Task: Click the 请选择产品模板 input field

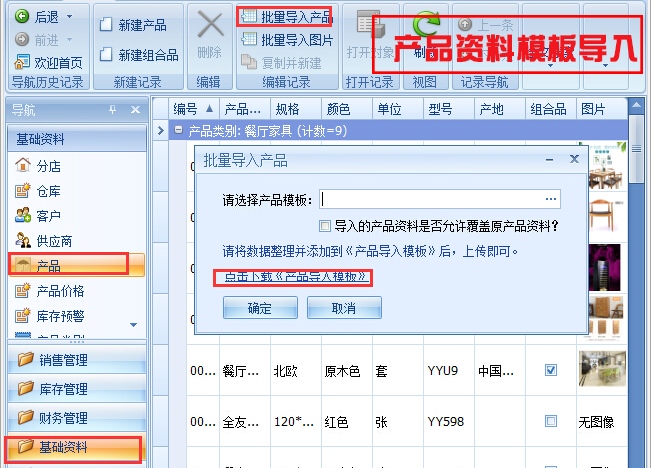Action: pos(432,199)
